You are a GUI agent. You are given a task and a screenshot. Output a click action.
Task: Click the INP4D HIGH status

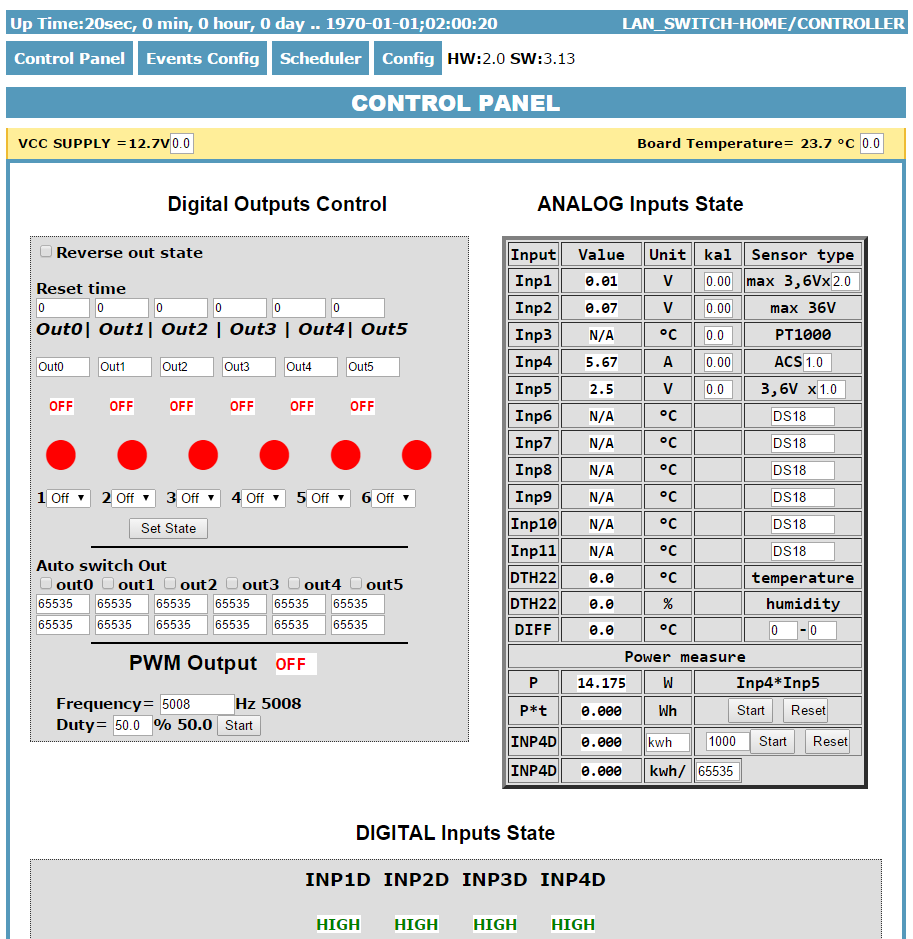click(573, 925)
